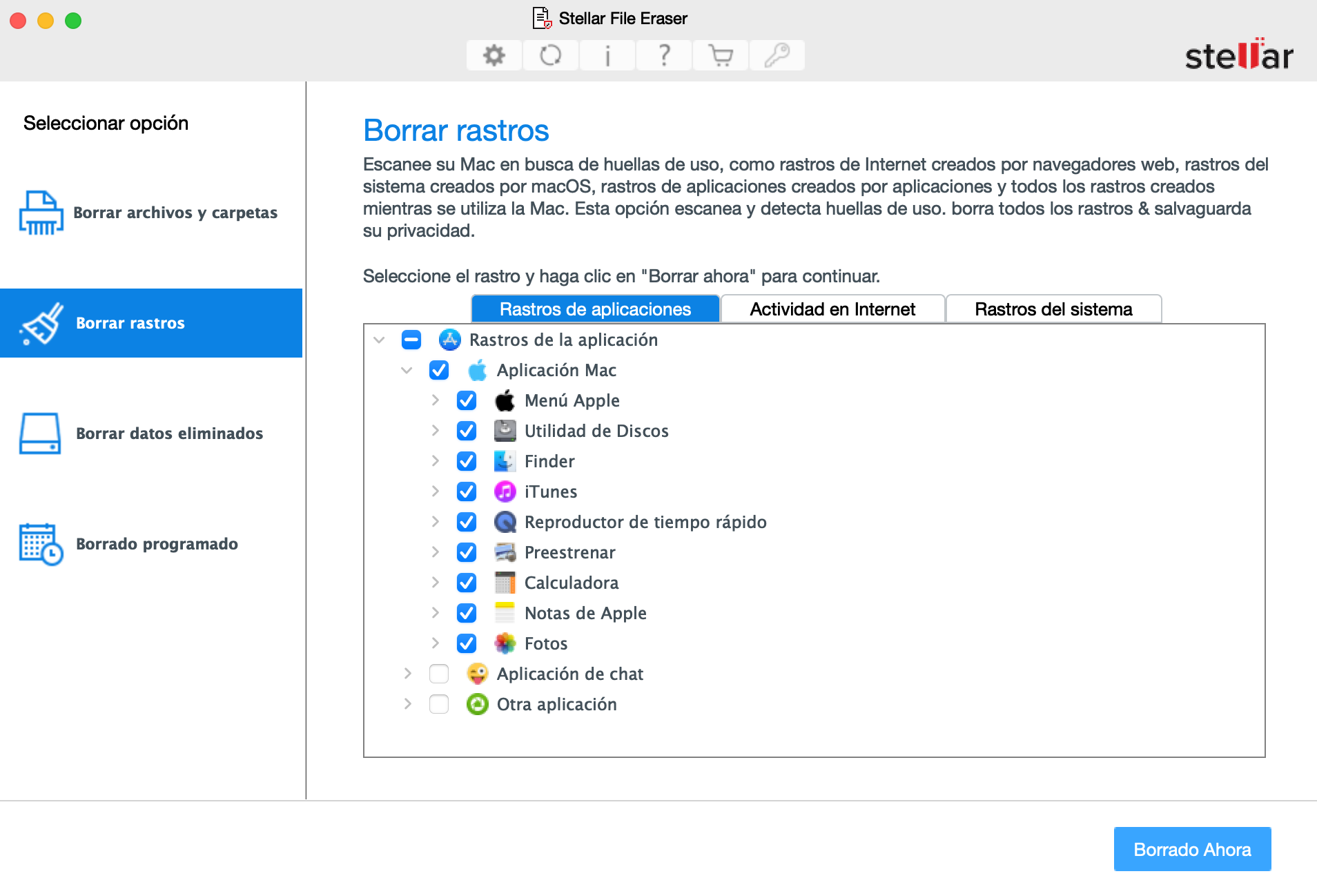Uncheck the Menú Apple checkbox
1317x896 pixels.
(467, 400)
